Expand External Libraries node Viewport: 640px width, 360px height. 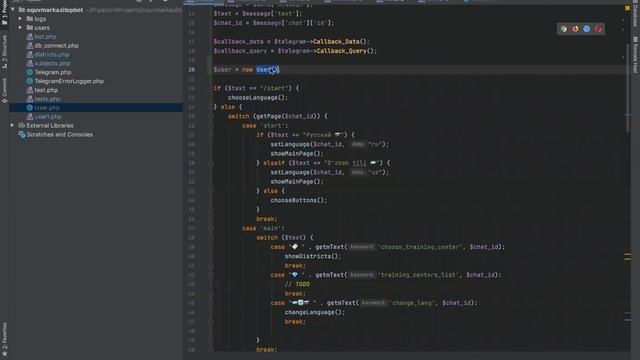pyautogui.click(x=12, y=125)
